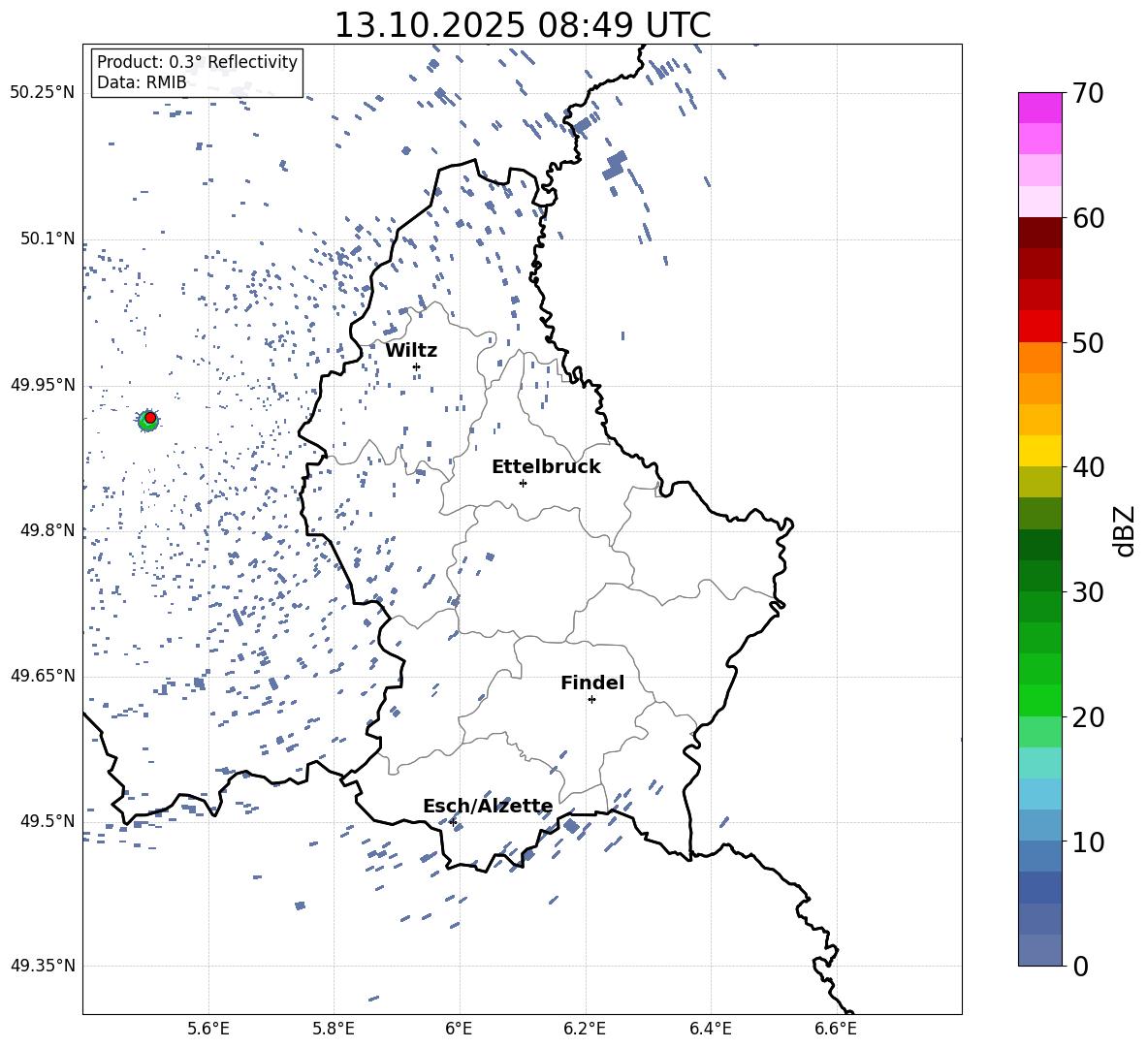Click the 5.6°E longitude label
This screenshot has height=1048, width=1148.
click(208, 1029)
